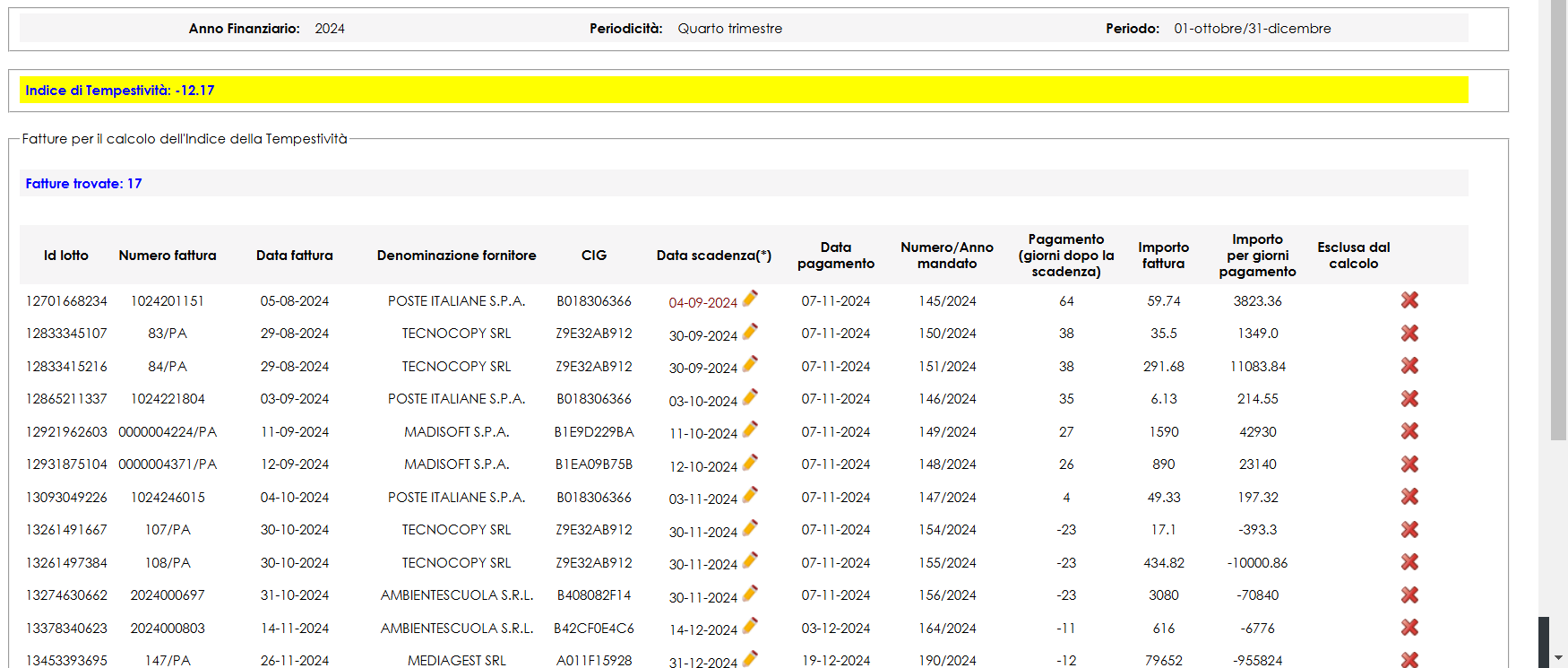Screen dimensions: 1568x668
Task: Click the Data scadenza(*) column header
Action: coord(713,256)
